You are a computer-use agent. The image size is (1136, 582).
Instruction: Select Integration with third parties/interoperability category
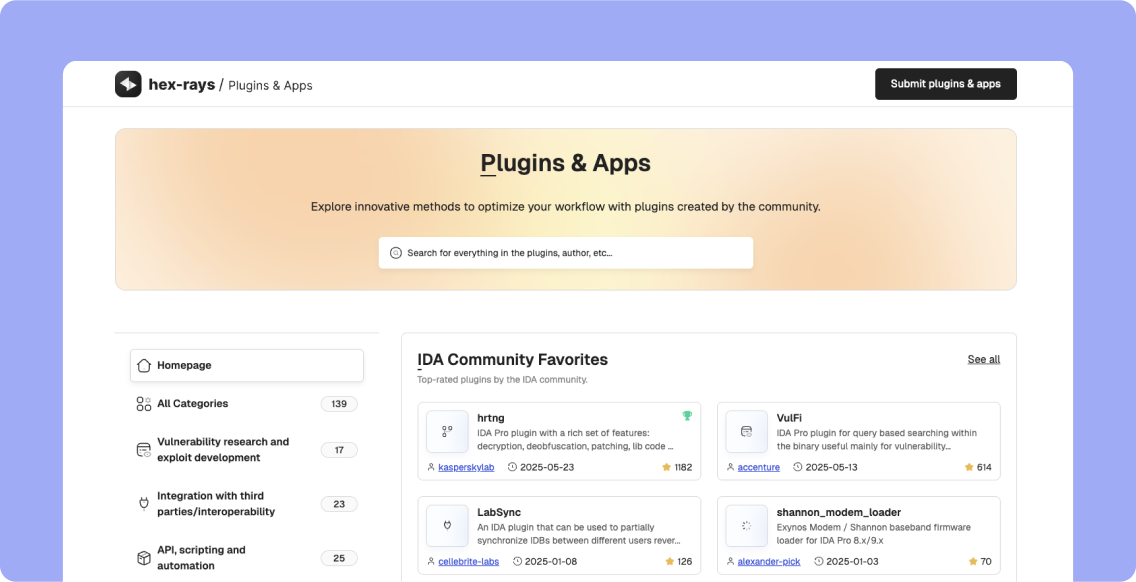click(x=216, y=504)
